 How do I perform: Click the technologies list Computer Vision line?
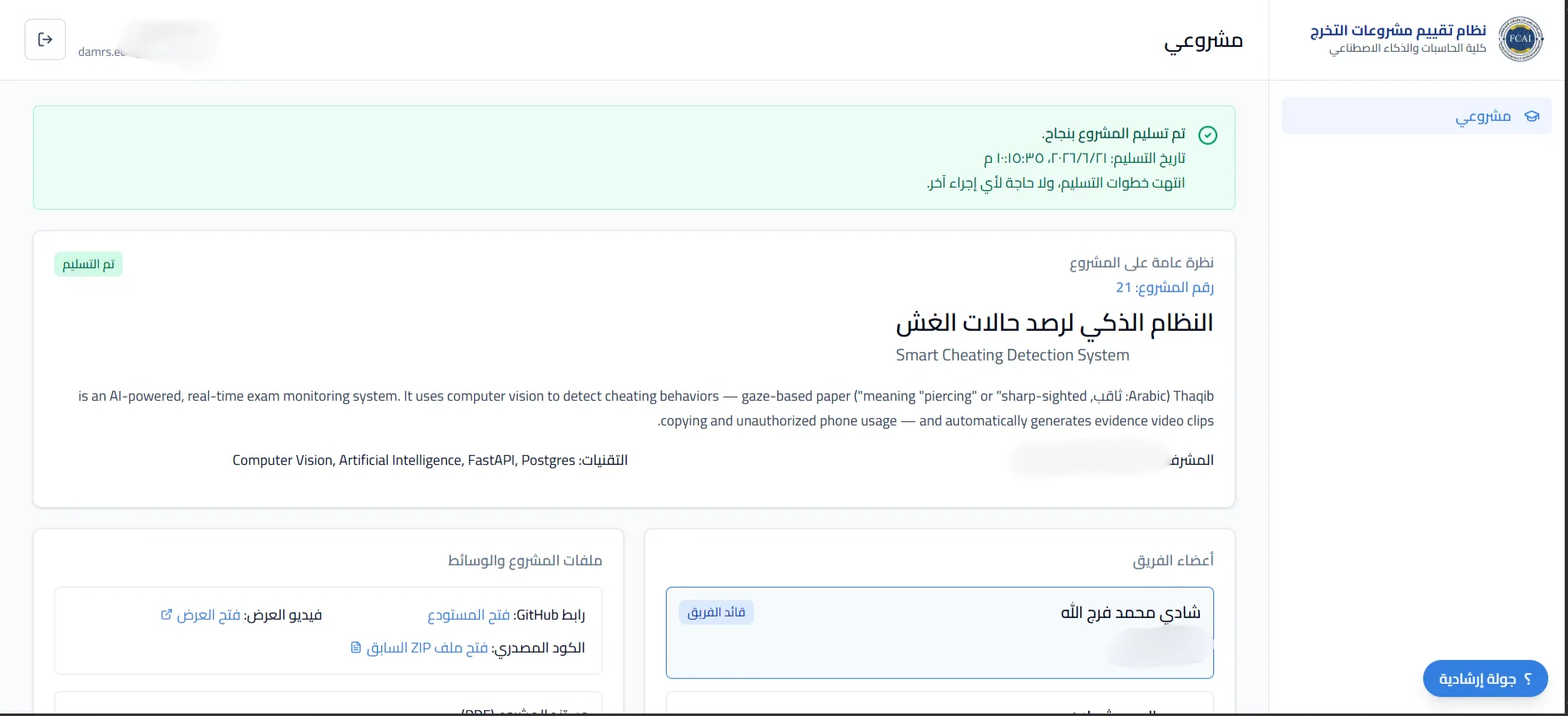click(430, 460)
